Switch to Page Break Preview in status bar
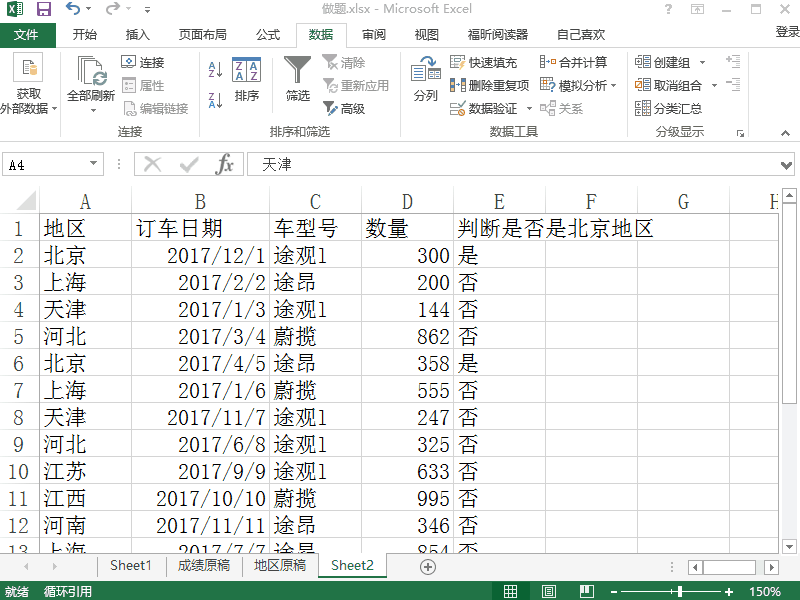 [587, 591]
